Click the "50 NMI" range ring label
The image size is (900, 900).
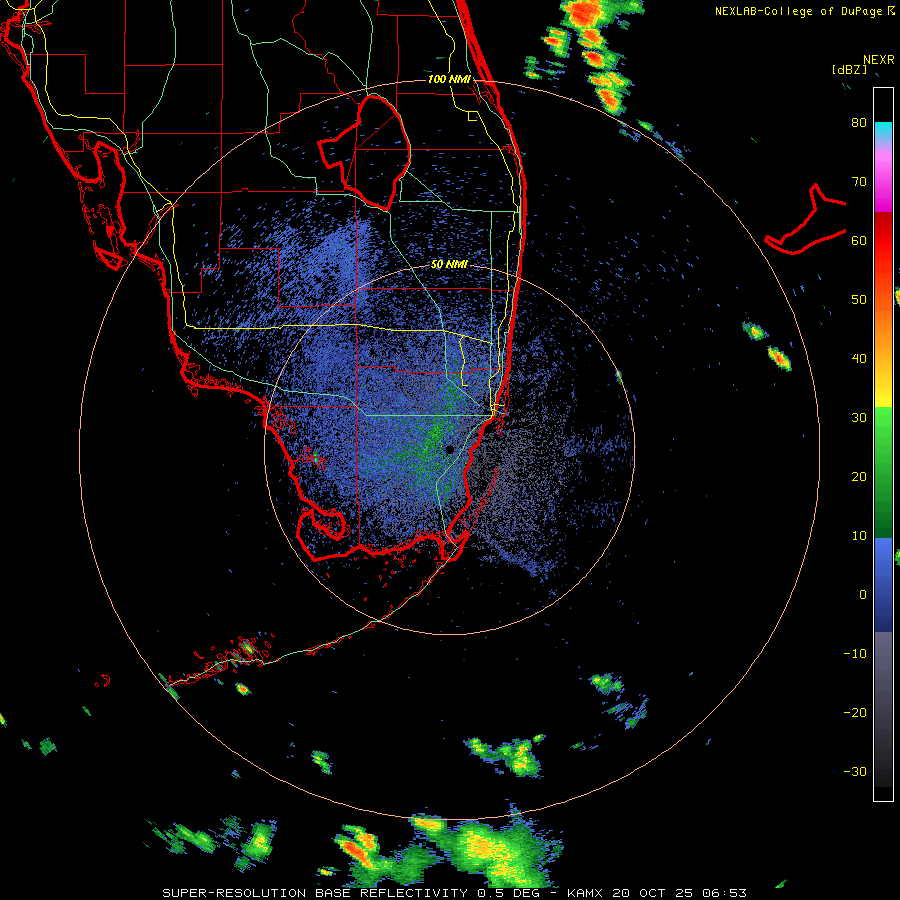[449, 265]
